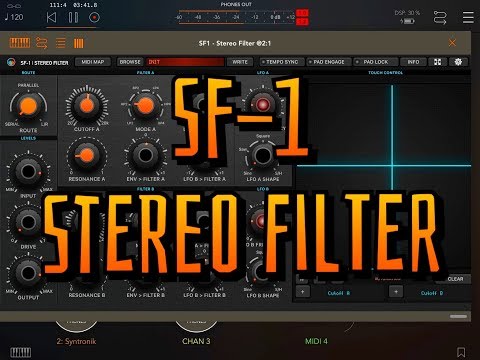Open the hamburger main menu
The height and width of the screenshot is (360, 480).
point(468,17)
